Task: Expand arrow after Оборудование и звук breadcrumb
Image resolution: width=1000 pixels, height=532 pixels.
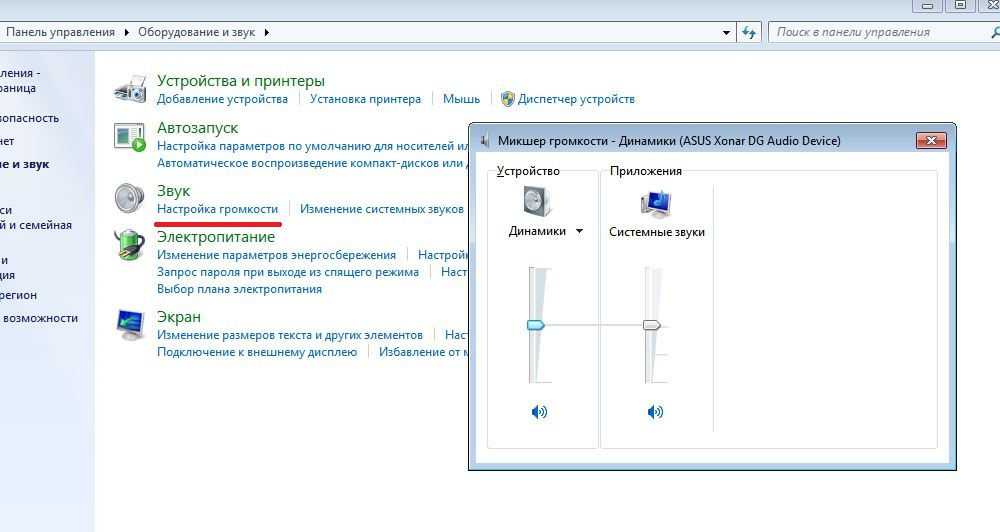Action: [x=267, y=32]
